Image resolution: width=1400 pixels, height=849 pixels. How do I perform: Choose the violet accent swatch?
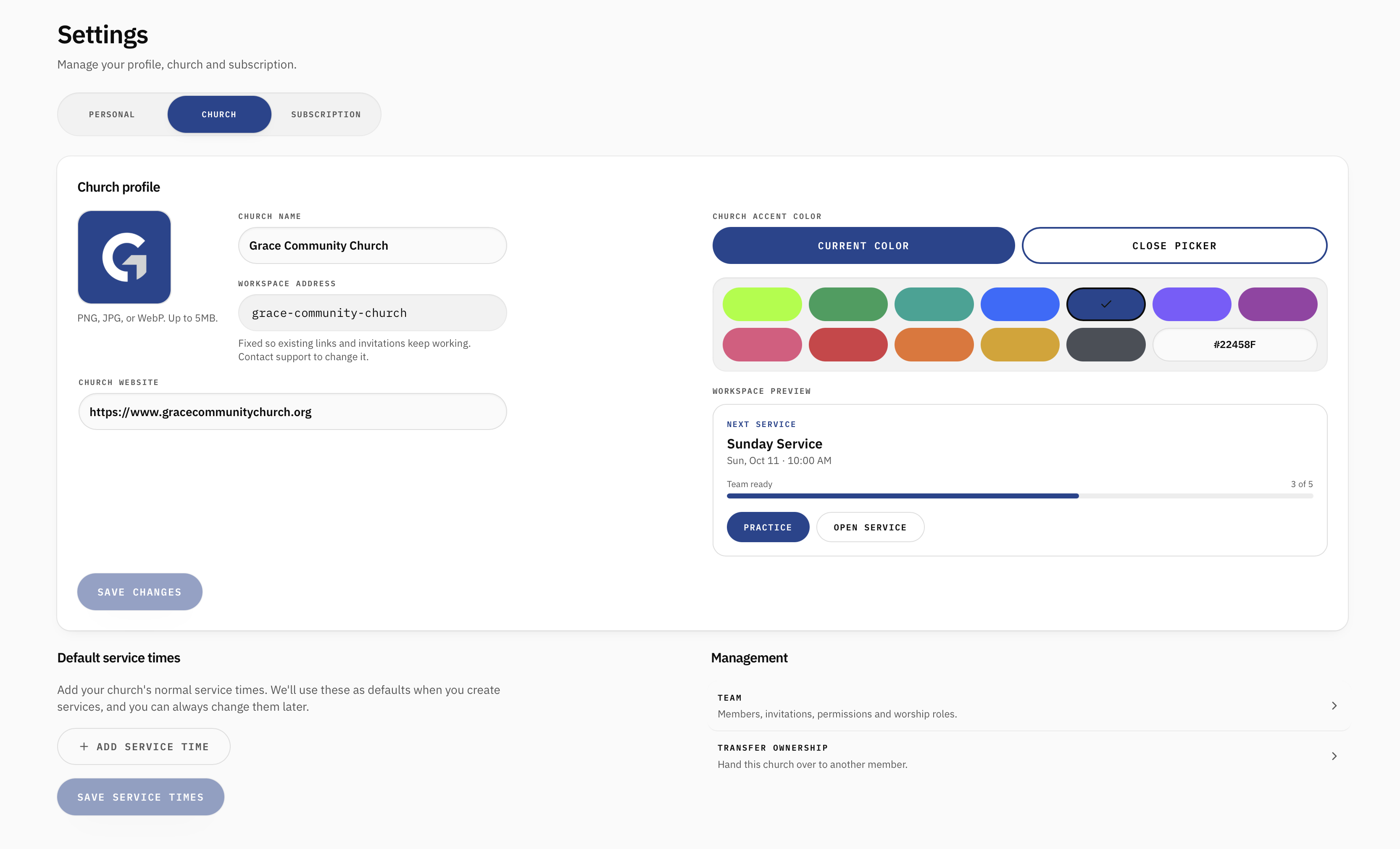(1192, 304)
